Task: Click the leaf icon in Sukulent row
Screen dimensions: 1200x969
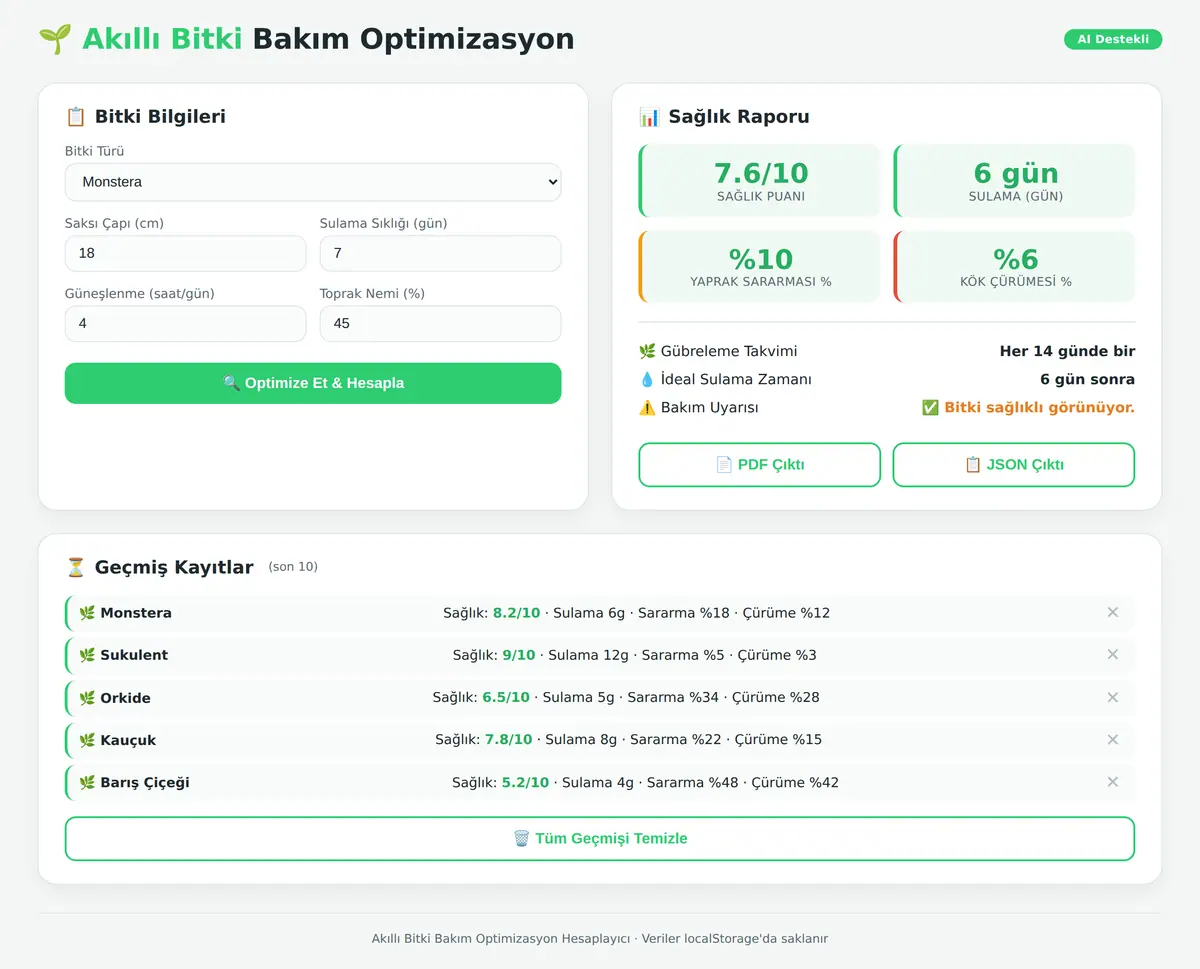Action: click(x=87, y=655)
